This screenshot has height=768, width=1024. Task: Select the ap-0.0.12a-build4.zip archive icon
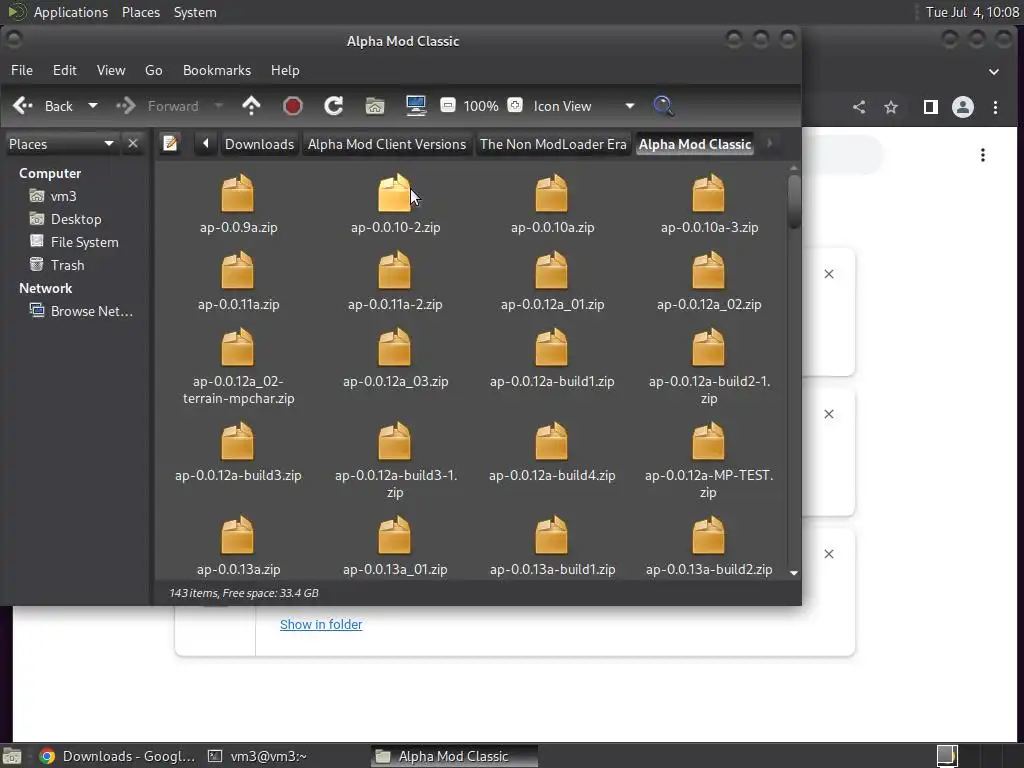pyautogui.click(x=552, y=441)
